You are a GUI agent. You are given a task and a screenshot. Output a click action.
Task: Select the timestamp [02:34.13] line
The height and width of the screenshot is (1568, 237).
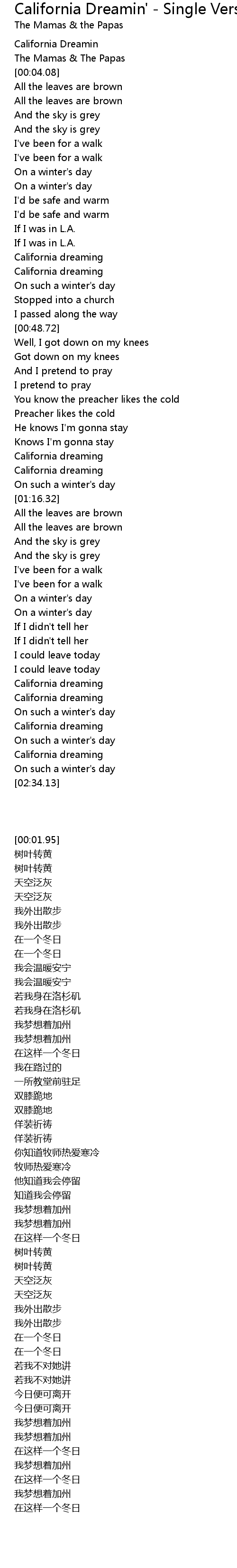(36, 783)
